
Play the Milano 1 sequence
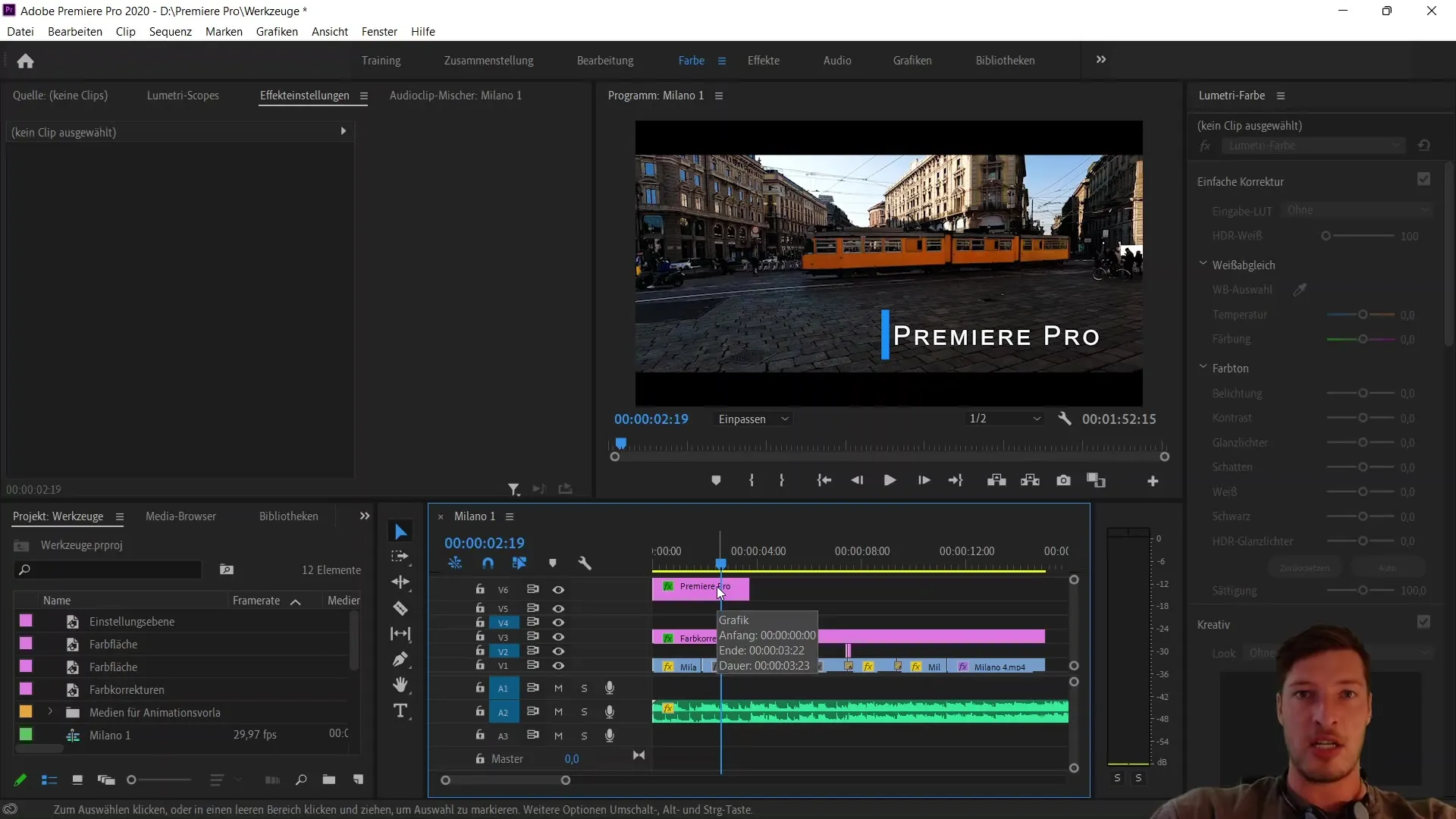(890, 481)
